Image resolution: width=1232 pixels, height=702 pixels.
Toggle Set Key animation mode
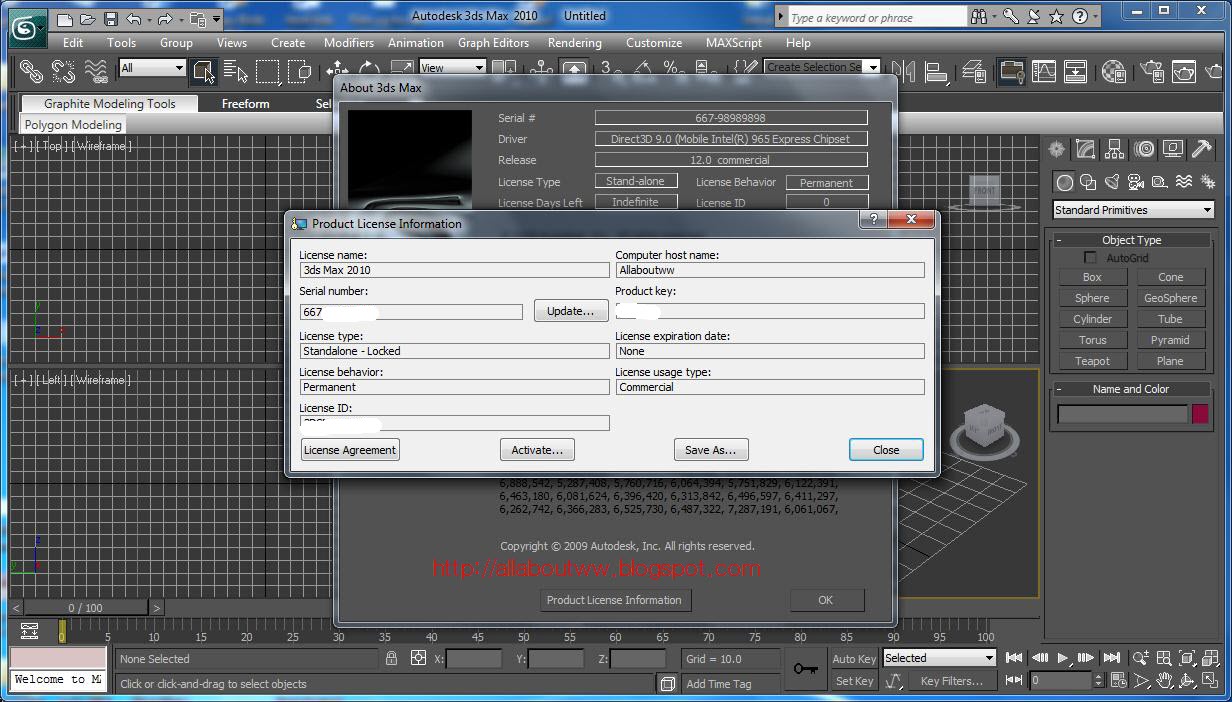854,681
